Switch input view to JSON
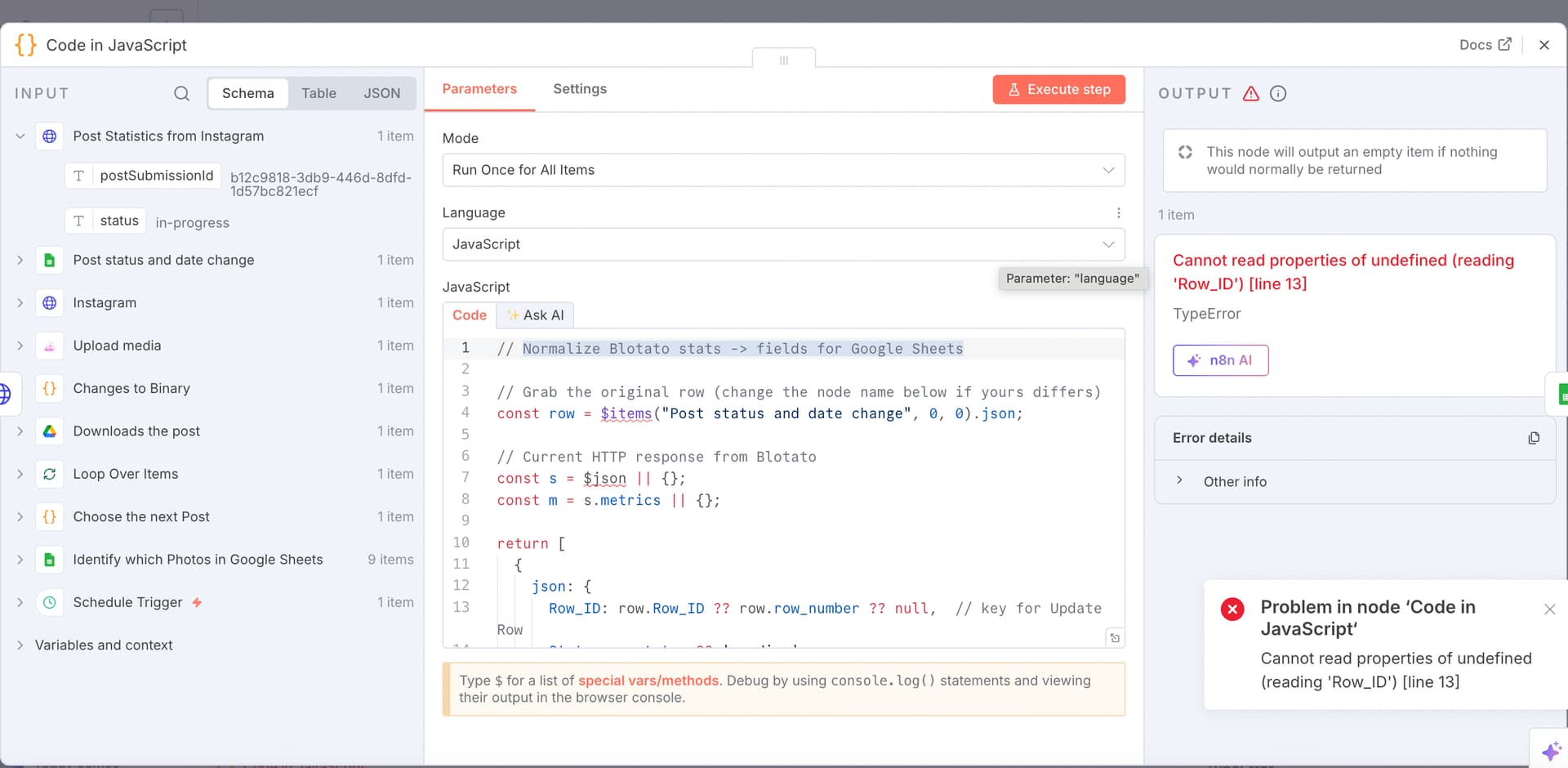Viewport: 1568px width, 768px height. [382, 93]
